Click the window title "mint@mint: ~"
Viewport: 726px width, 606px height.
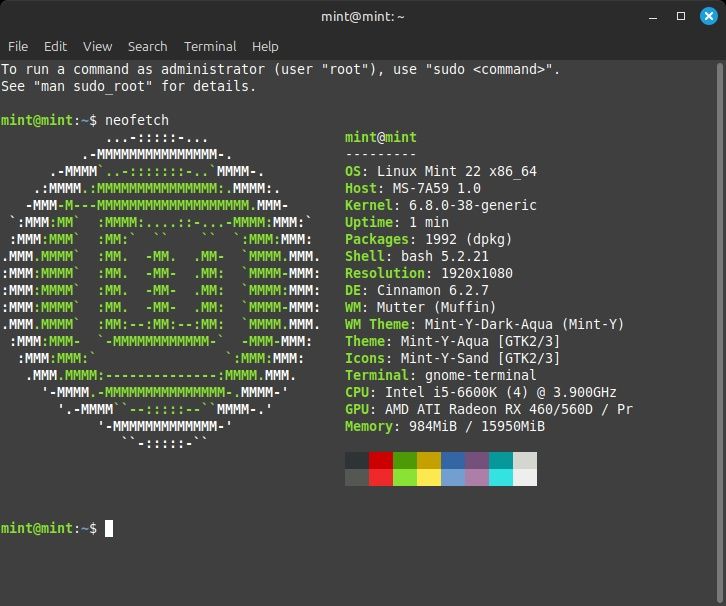363,17
